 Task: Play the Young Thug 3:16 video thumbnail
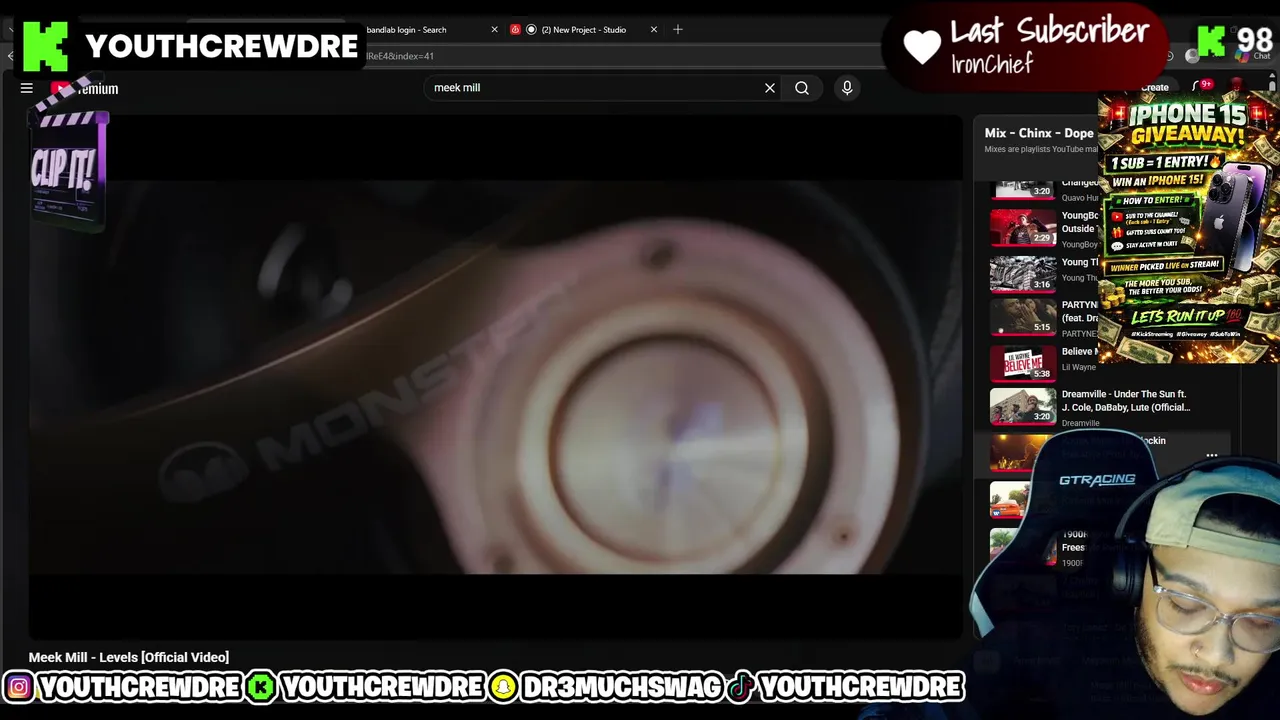coord(1023,273)
